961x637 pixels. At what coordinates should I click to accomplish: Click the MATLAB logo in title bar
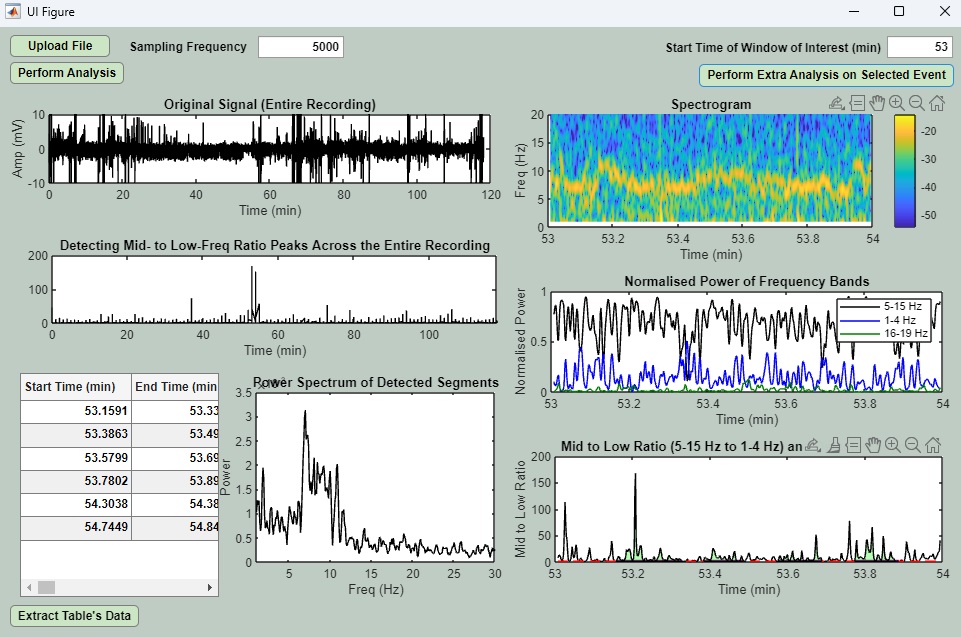click(12, 12)
